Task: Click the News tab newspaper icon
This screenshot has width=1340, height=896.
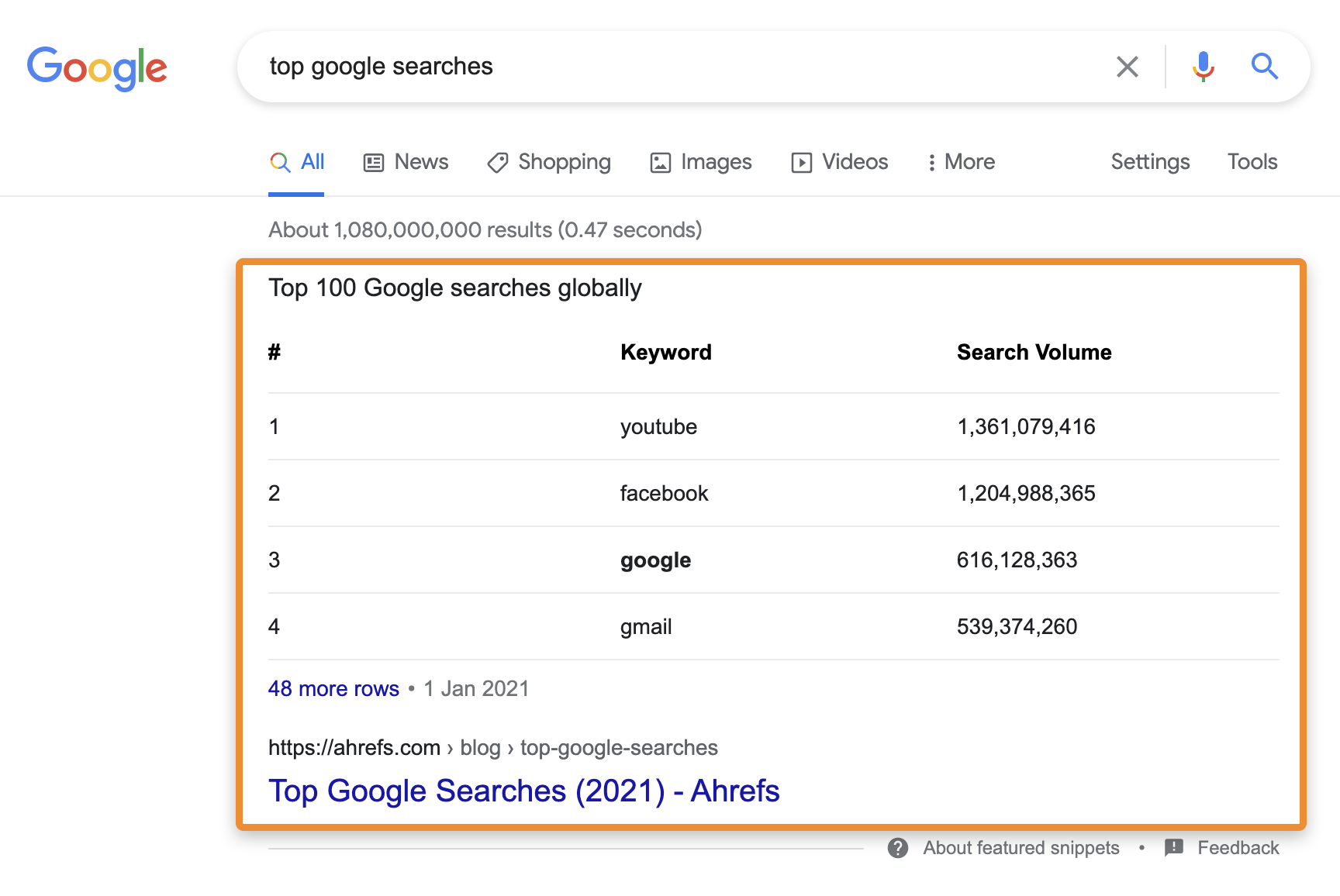Action: 374,163
